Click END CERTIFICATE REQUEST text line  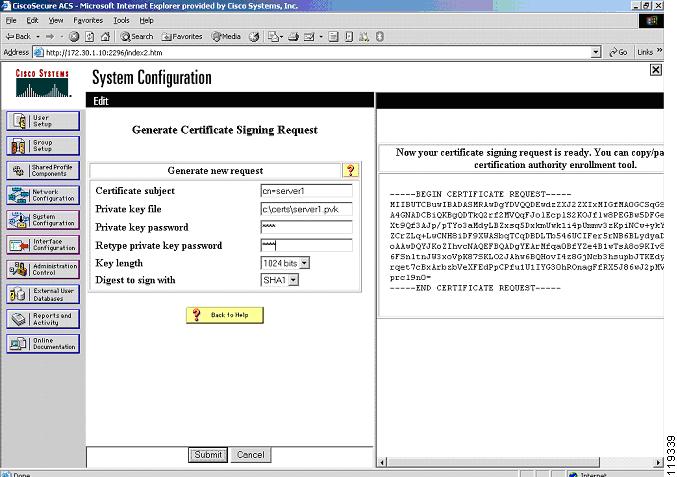tap(475, 288)
